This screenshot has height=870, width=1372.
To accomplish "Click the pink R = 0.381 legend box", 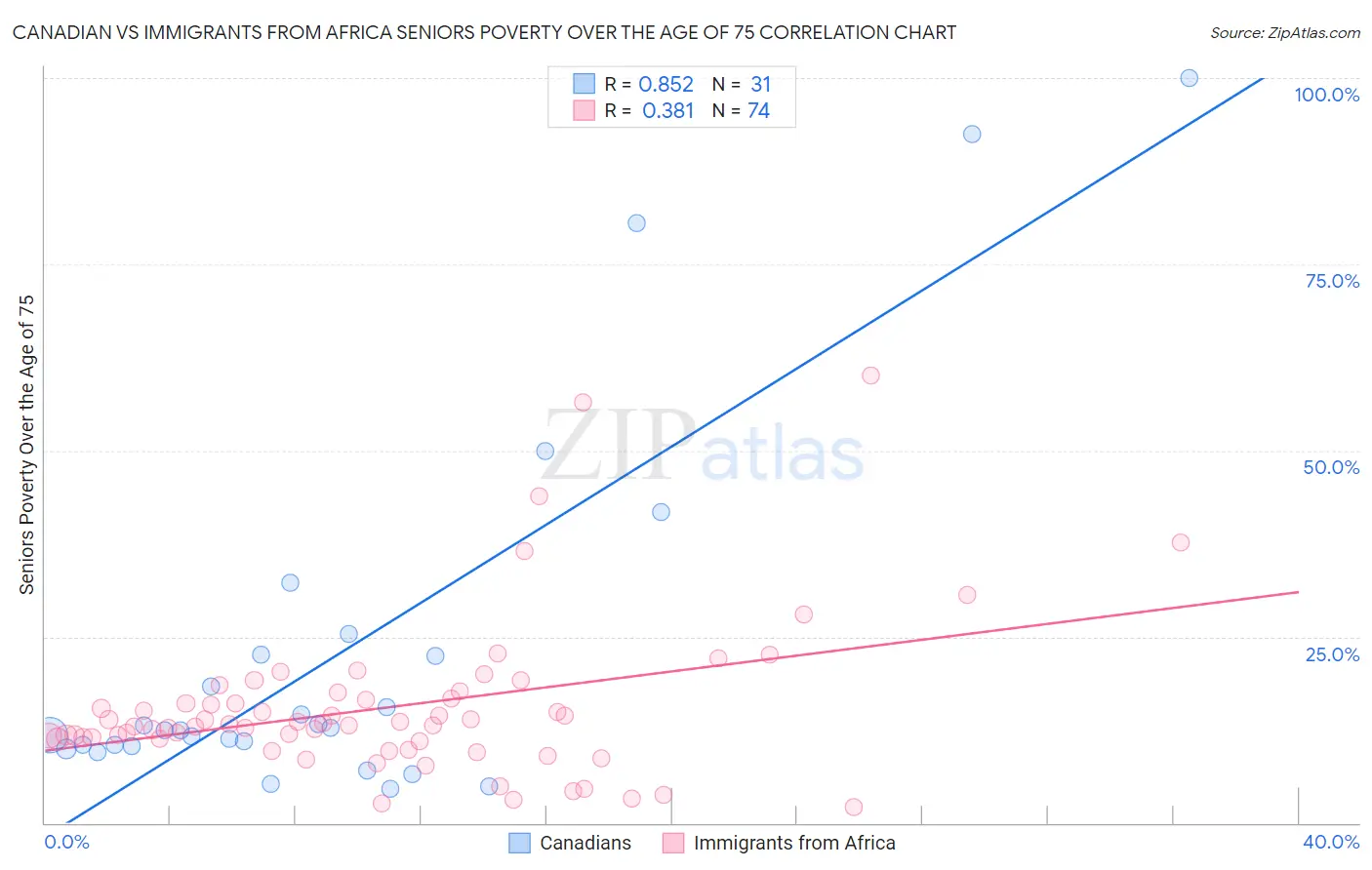I will click(x=584, y=110).
